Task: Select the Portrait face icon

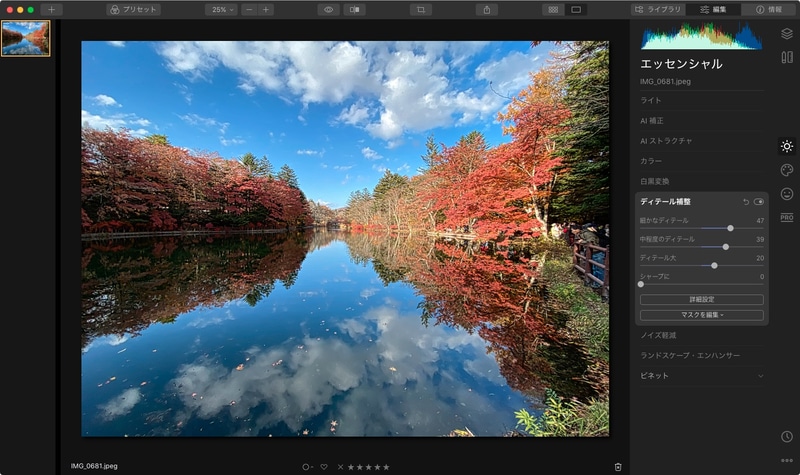Action: [x=787, y=194]
